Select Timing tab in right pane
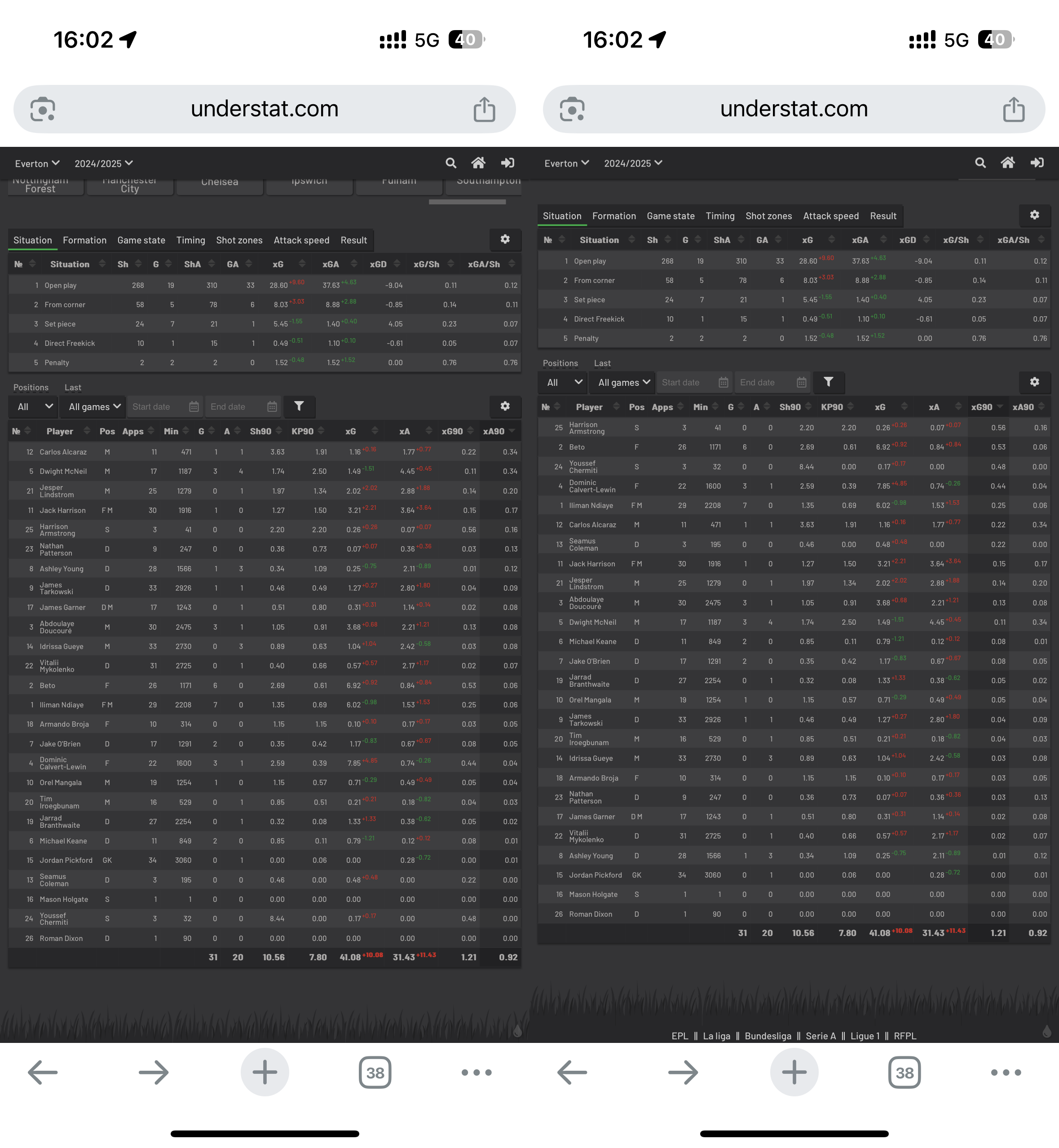This screenshot has width=1059, height=1148. pos(720,216)
